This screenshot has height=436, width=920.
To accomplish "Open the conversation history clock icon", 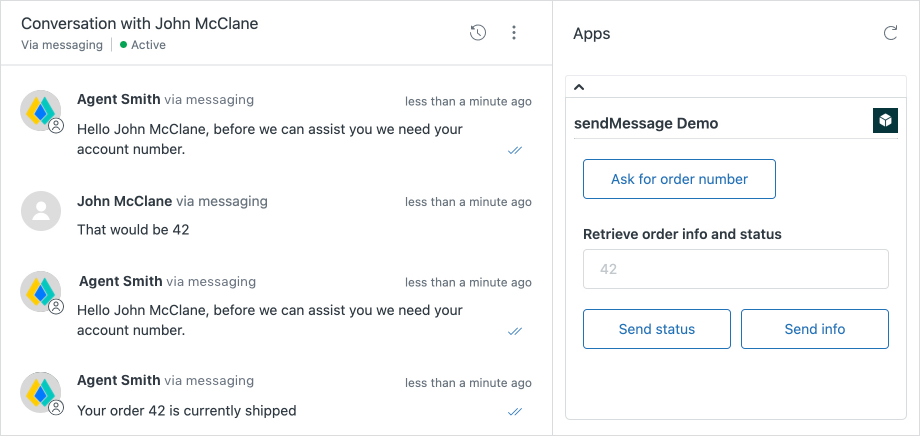I will click(x=478, y=33).
